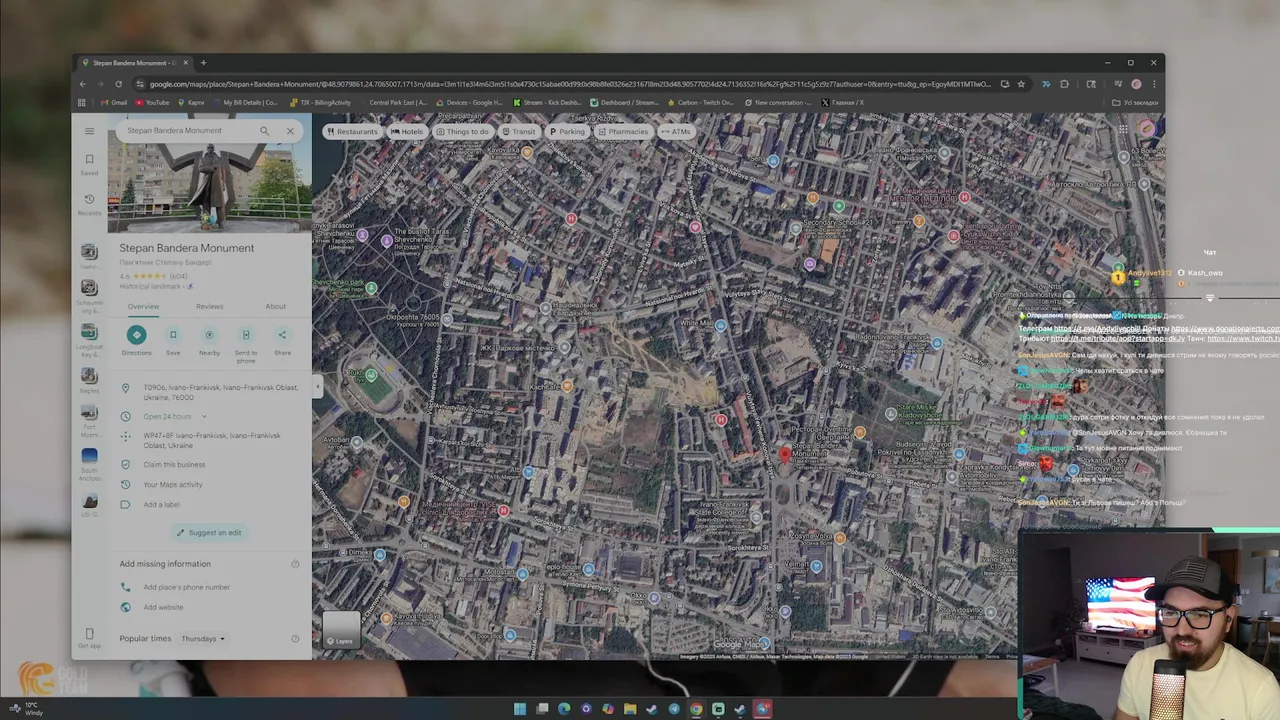Filter map by Things to do
The image size is (1280, 720).
coord(462,131)
